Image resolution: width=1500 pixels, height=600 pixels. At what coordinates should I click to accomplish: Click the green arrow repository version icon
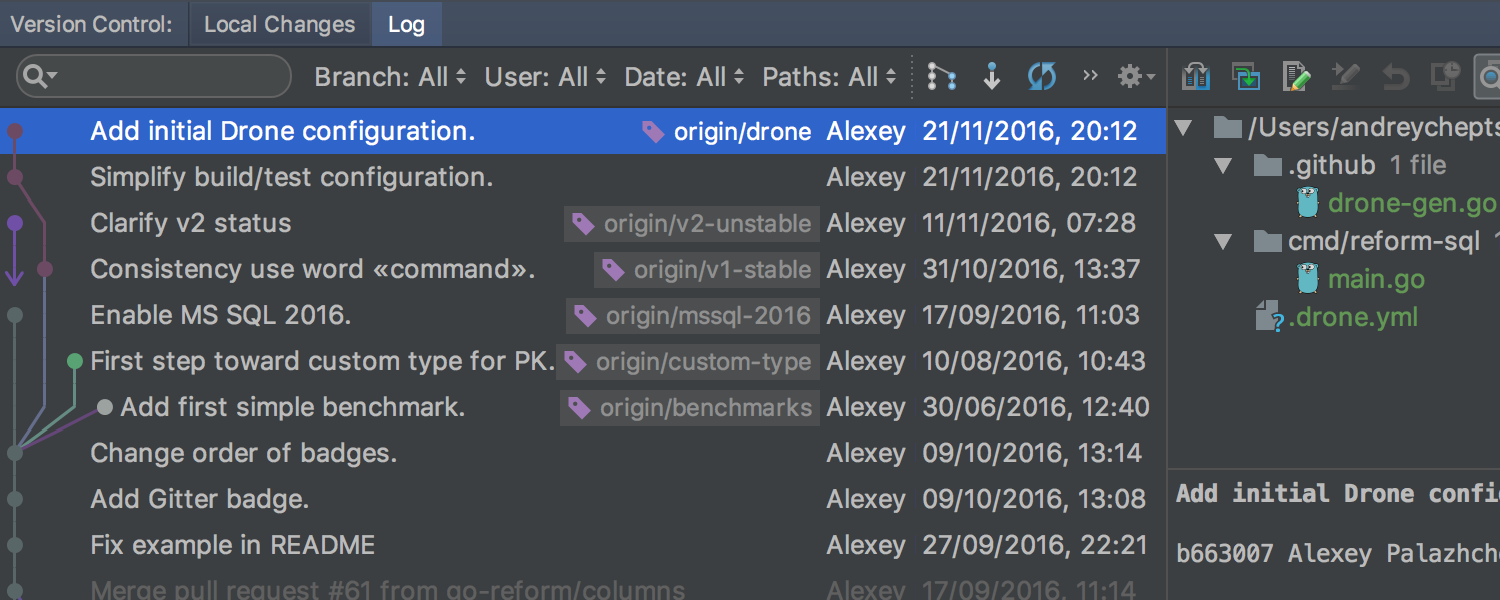click(x=1246, y=77)
